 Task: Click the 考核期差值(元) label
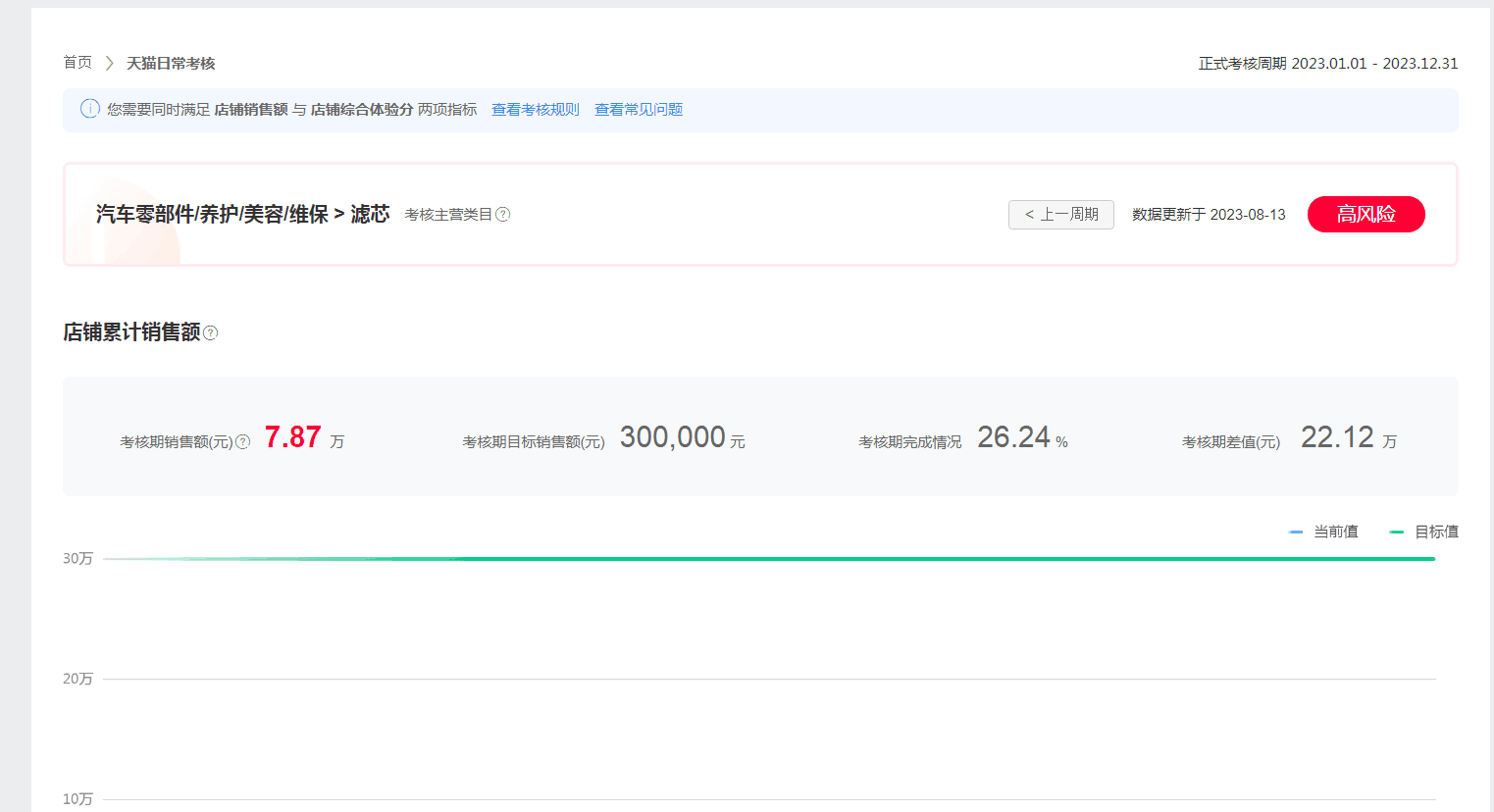pos(1231,442)
